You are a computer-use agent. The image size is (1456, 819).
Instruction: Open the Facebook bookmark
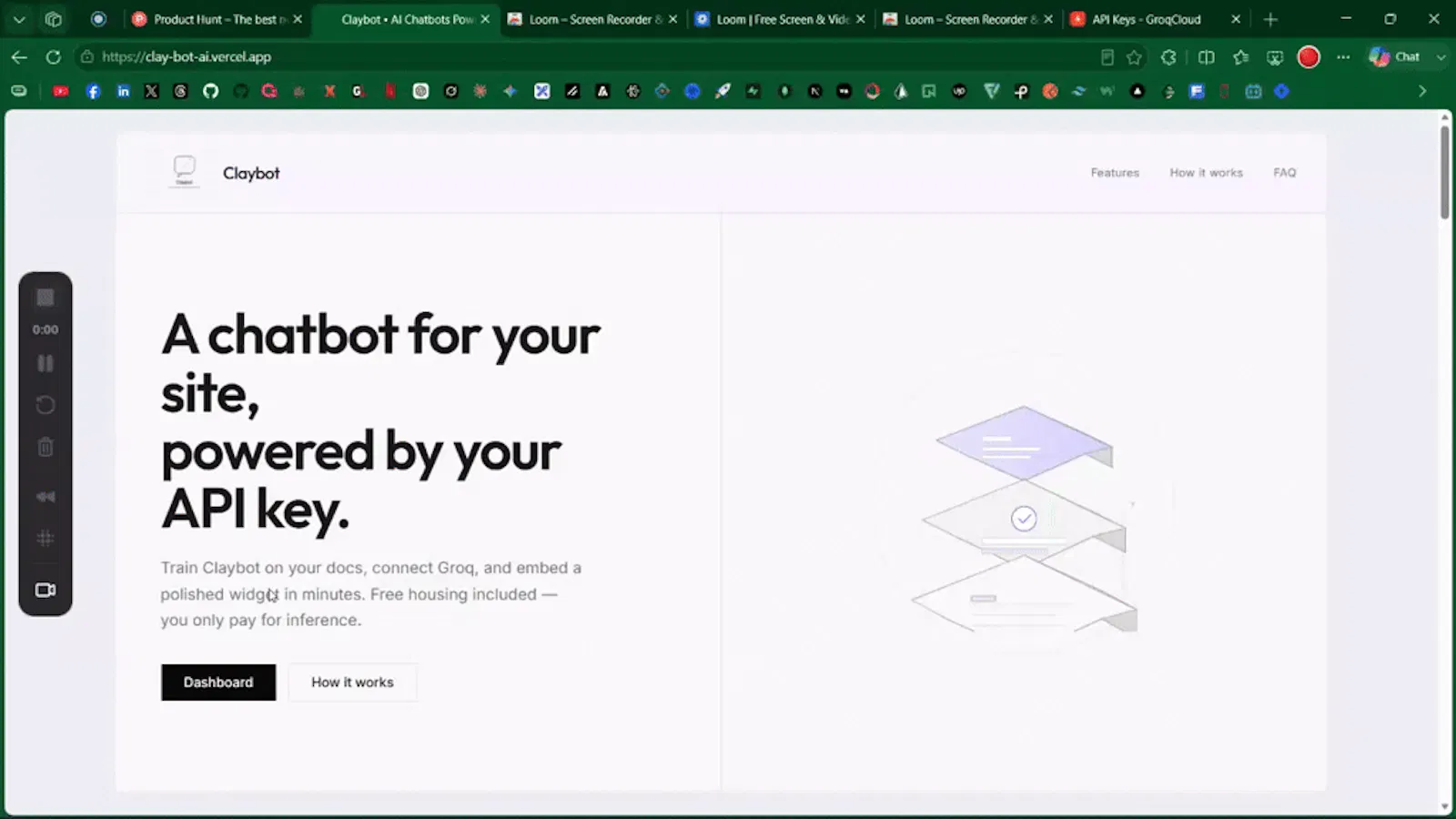93,91
